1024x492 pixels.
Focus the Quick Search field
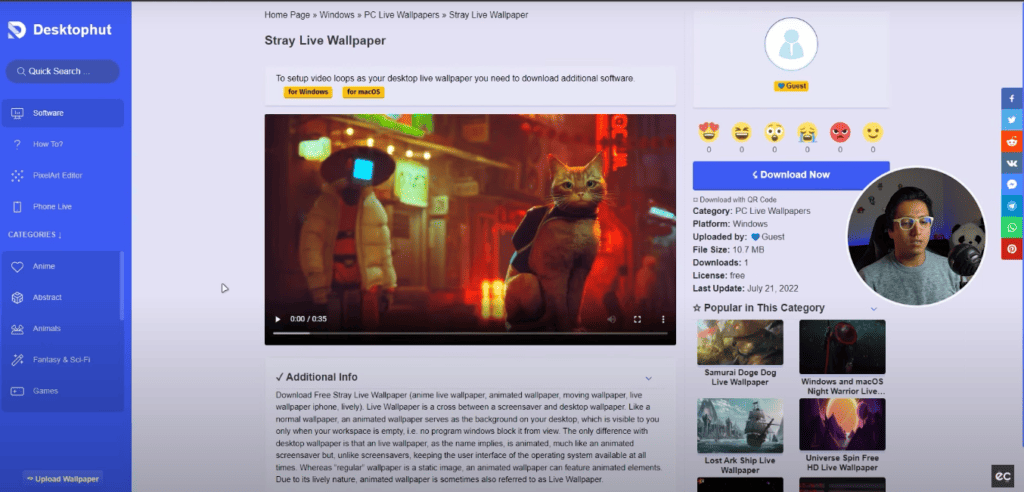tap(63, 71)
